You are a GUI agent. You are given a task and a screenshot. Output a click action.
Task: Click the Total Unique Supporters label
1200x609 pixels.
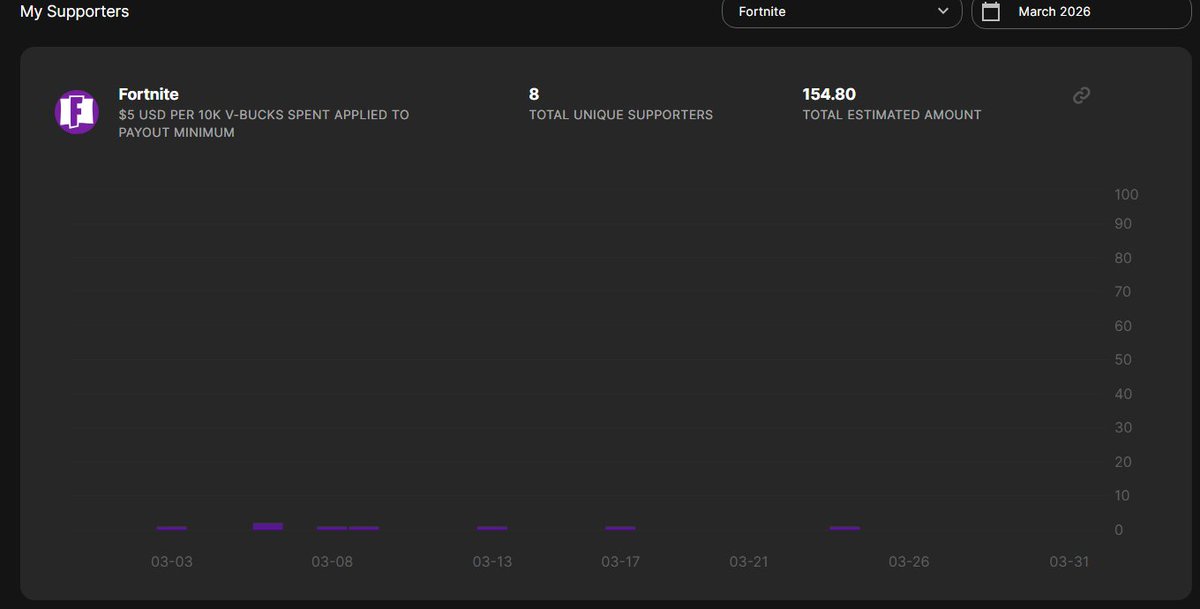[621, 115]
